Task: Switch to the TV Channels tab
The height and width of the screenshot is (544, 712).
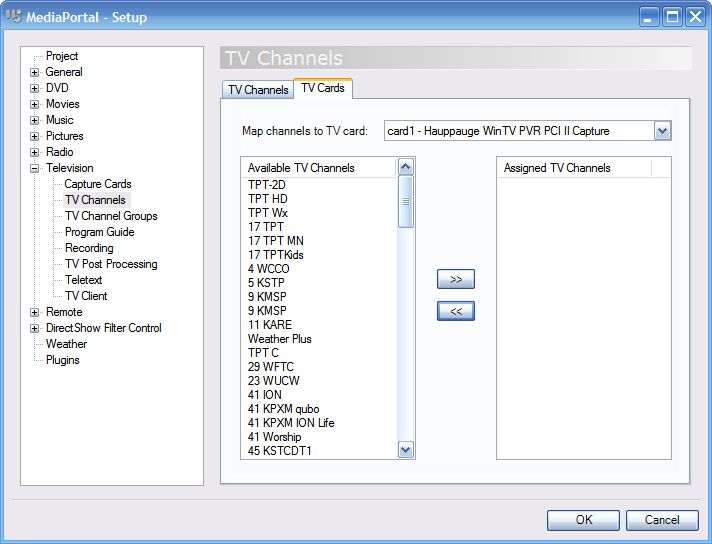Action: click(x=258, y=89)
